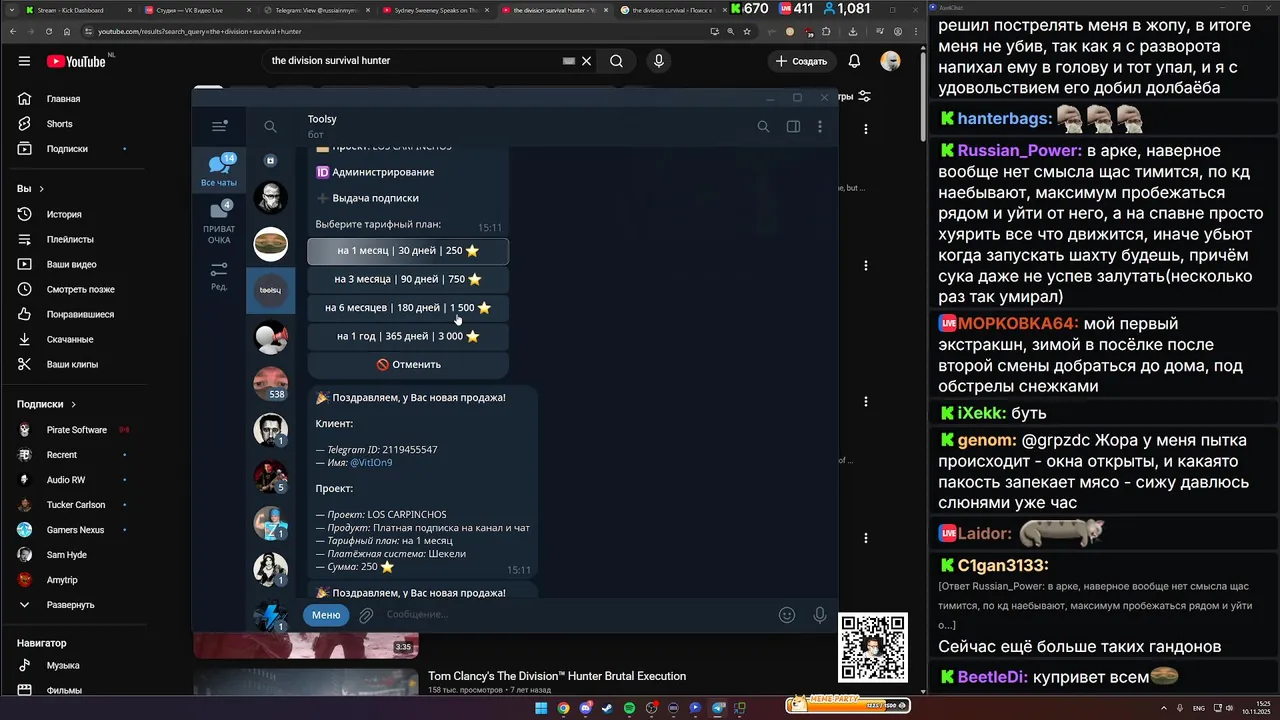The height and width of the screenshot is (720, 1280).
Task: Open Toolsy chat three-dot menu
Action: [x=820, y=126]
